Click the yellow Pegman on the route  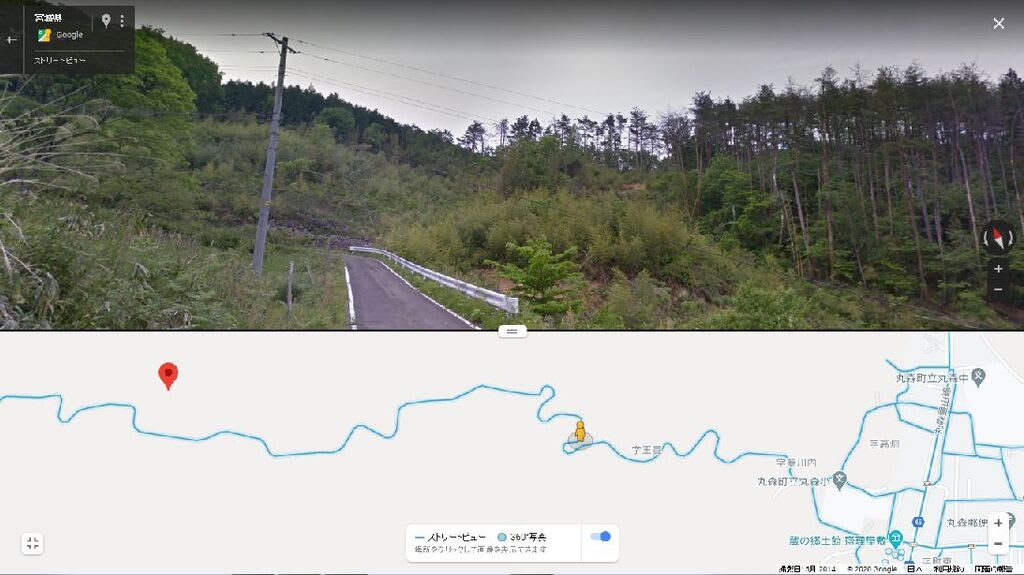(580, 434)
